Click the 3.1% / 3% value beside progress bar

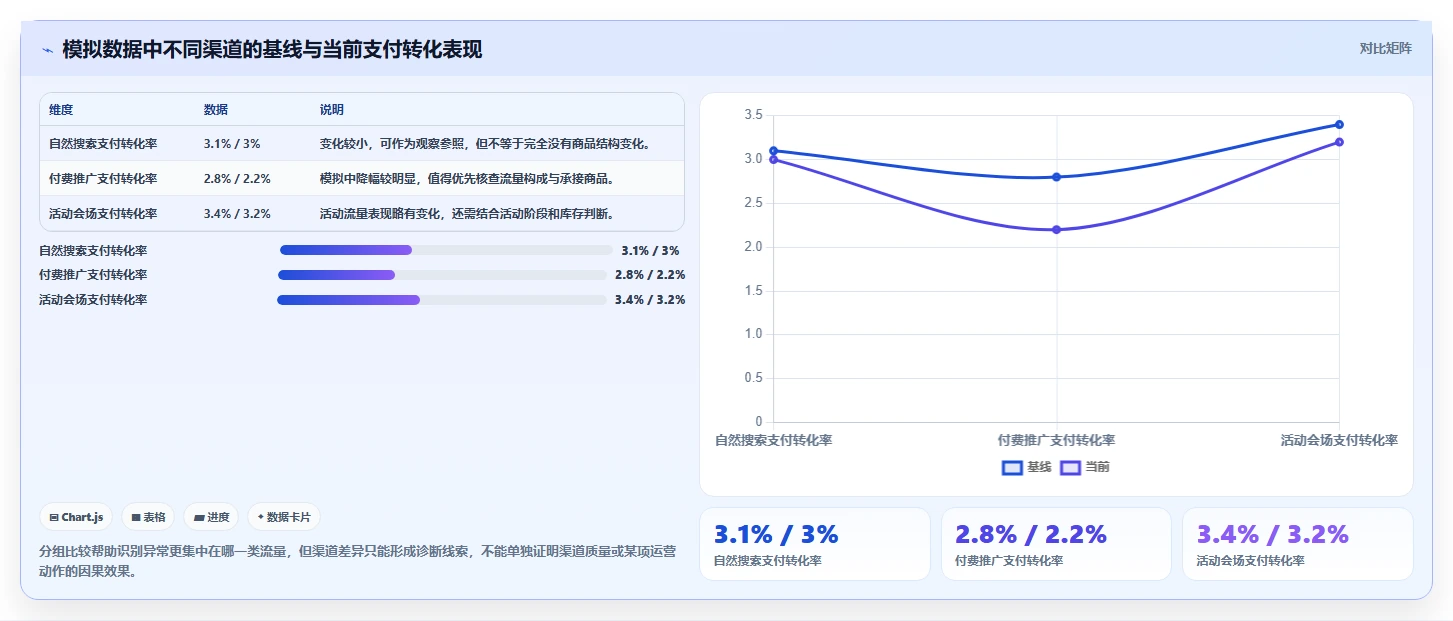[650, 250]
